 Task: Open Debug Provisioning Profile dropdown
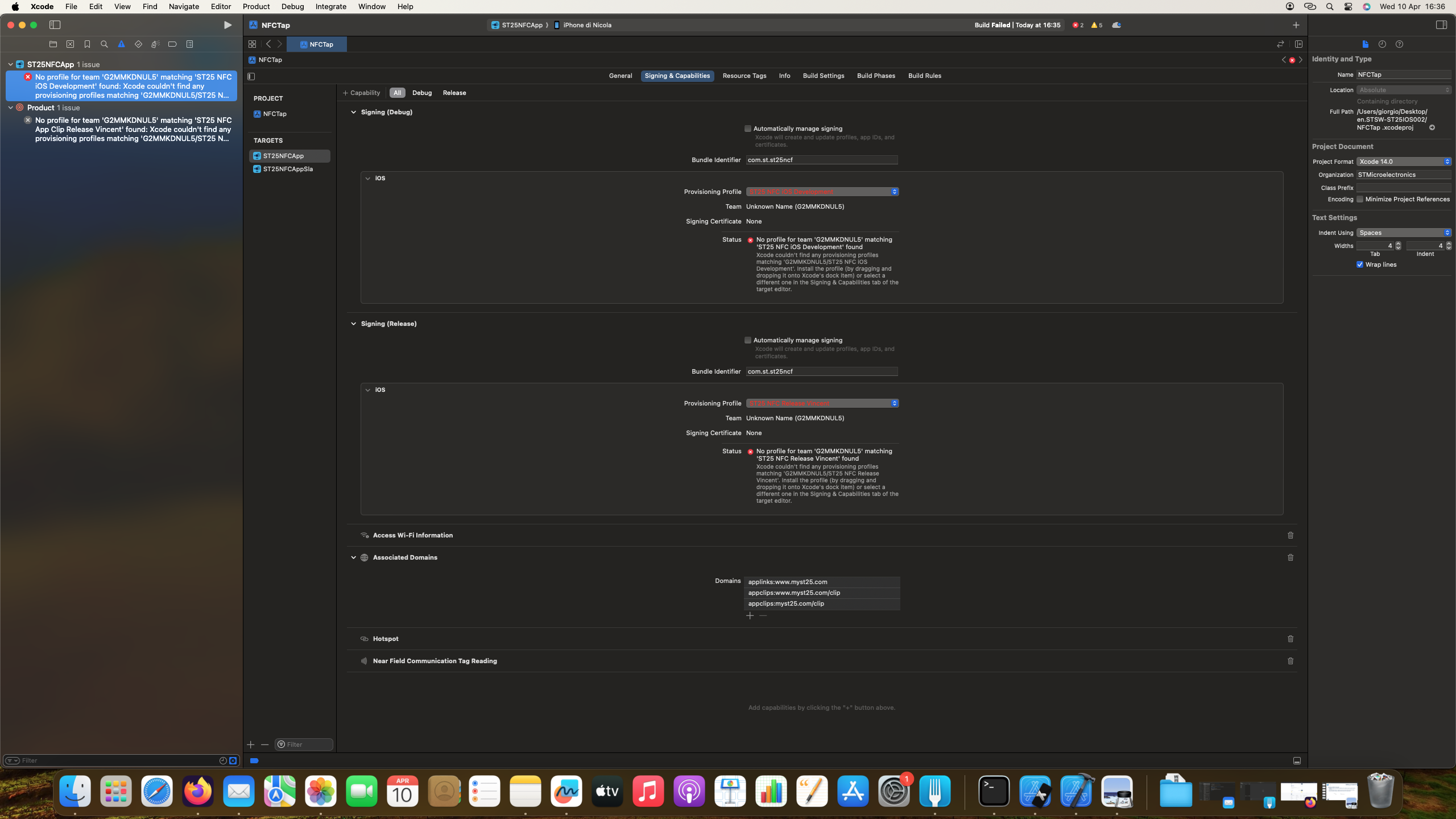(822, 192)
